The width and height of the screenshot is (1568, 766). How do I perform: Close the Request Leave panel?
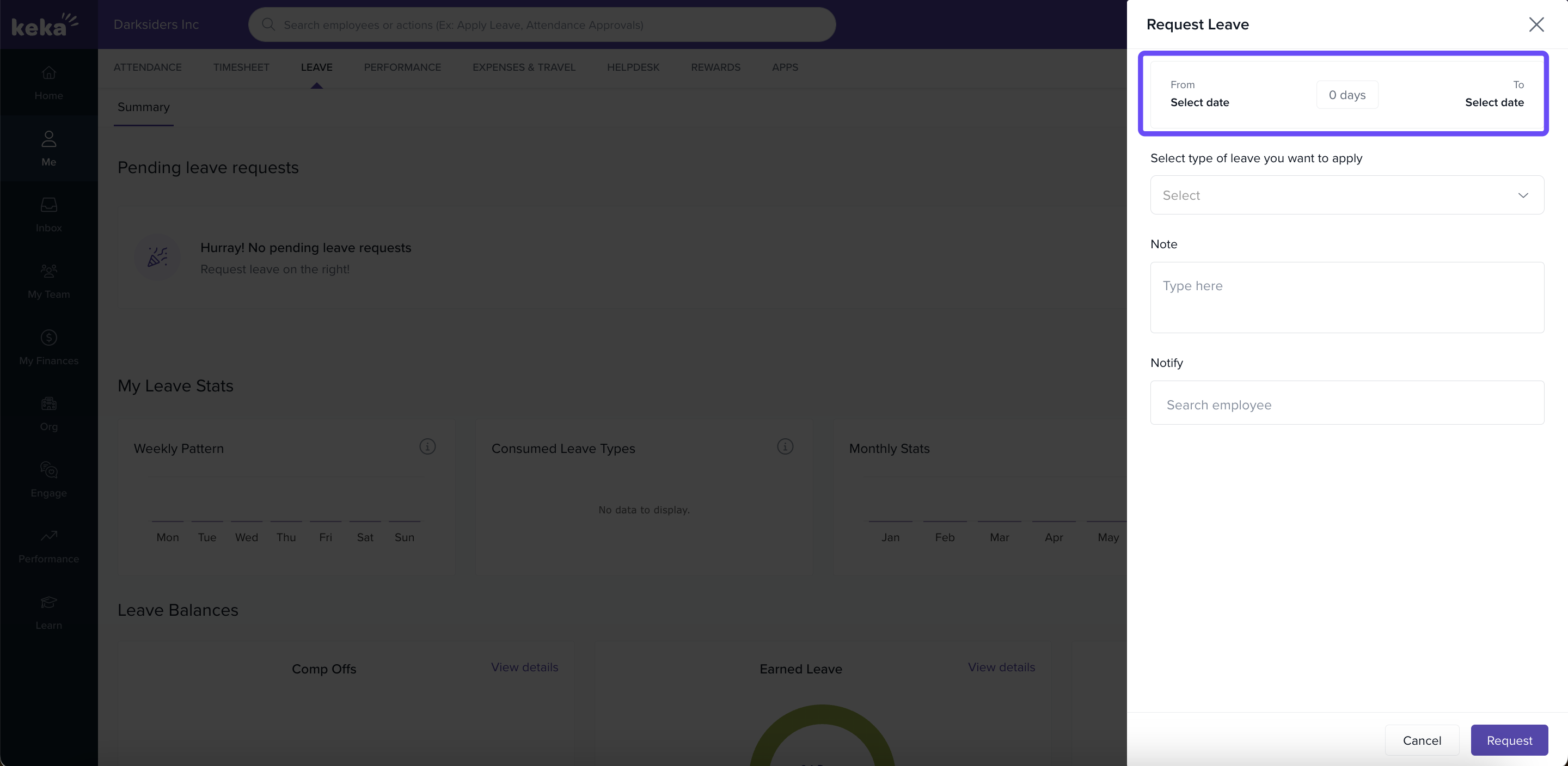pyautogui.click(x=1536, y=24)
